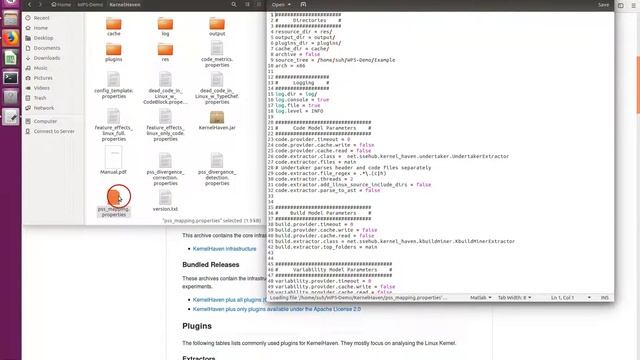Open the Ln 1, Col 1 position dropdown
Viewport: 640px width, 360px height.
coord(571,298)
